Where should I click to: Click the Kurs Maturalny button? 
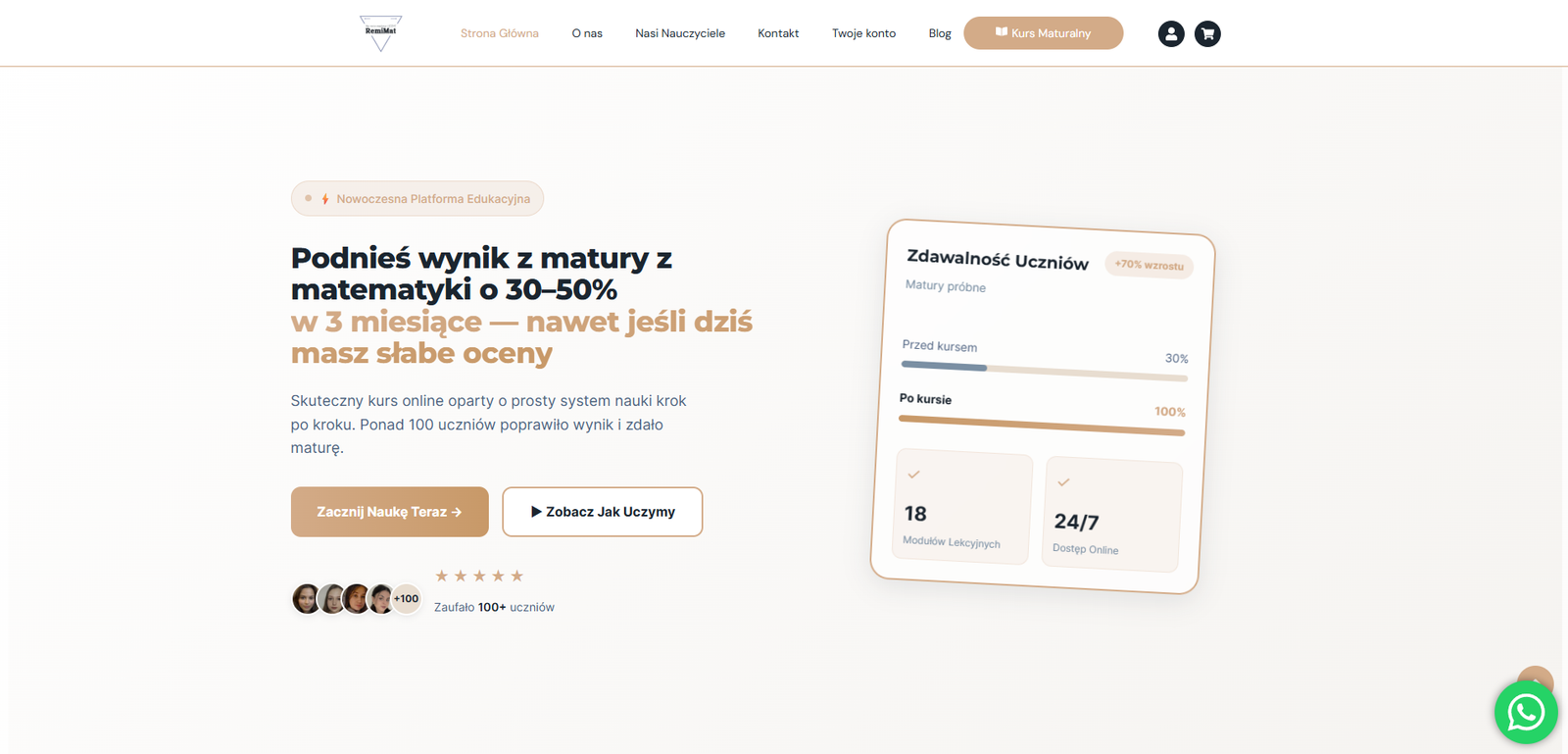tap(1043, 33)
